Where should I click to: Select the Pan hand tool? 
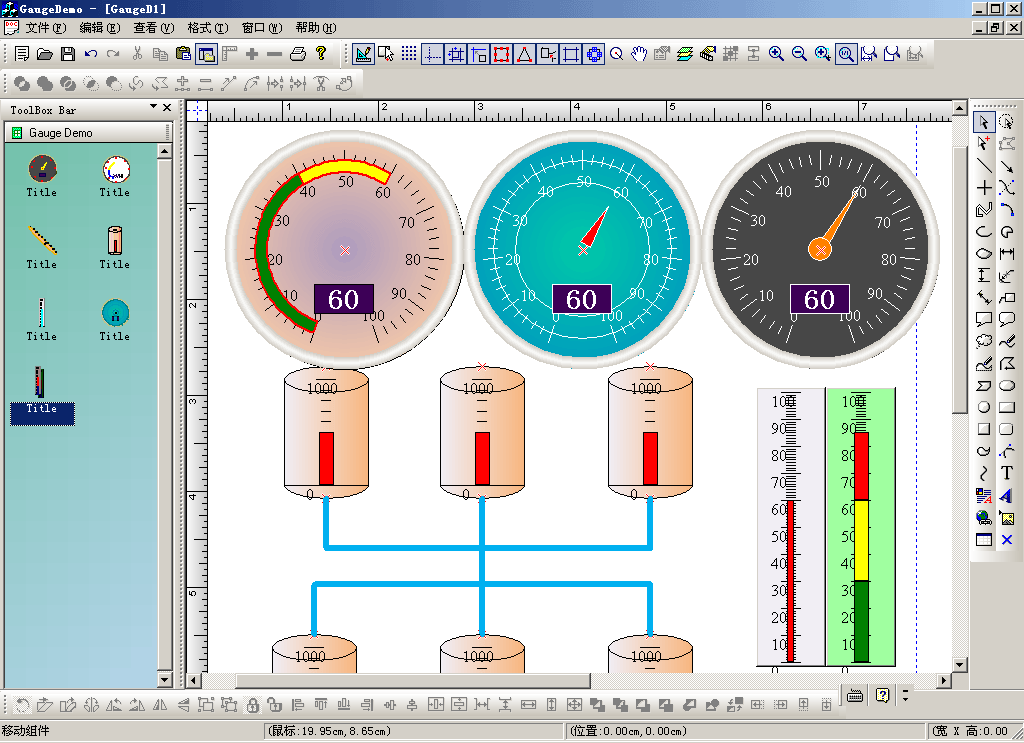639,54
